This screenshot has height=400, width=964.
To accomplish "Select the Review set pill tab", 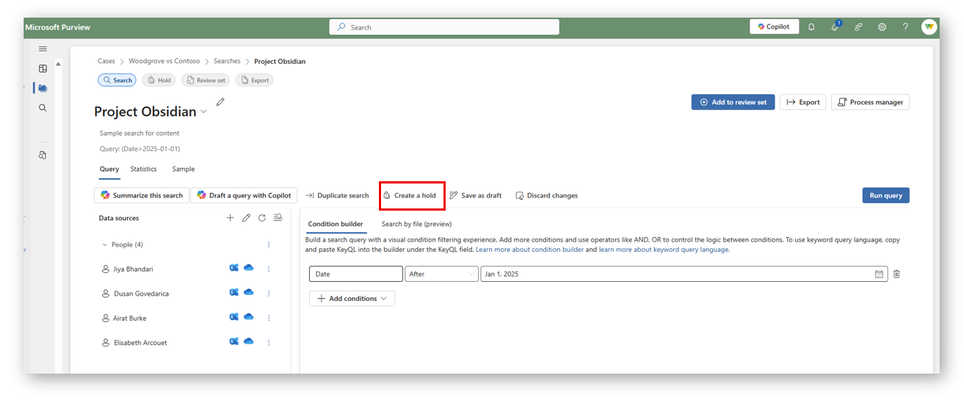I will tap(206, 80).
